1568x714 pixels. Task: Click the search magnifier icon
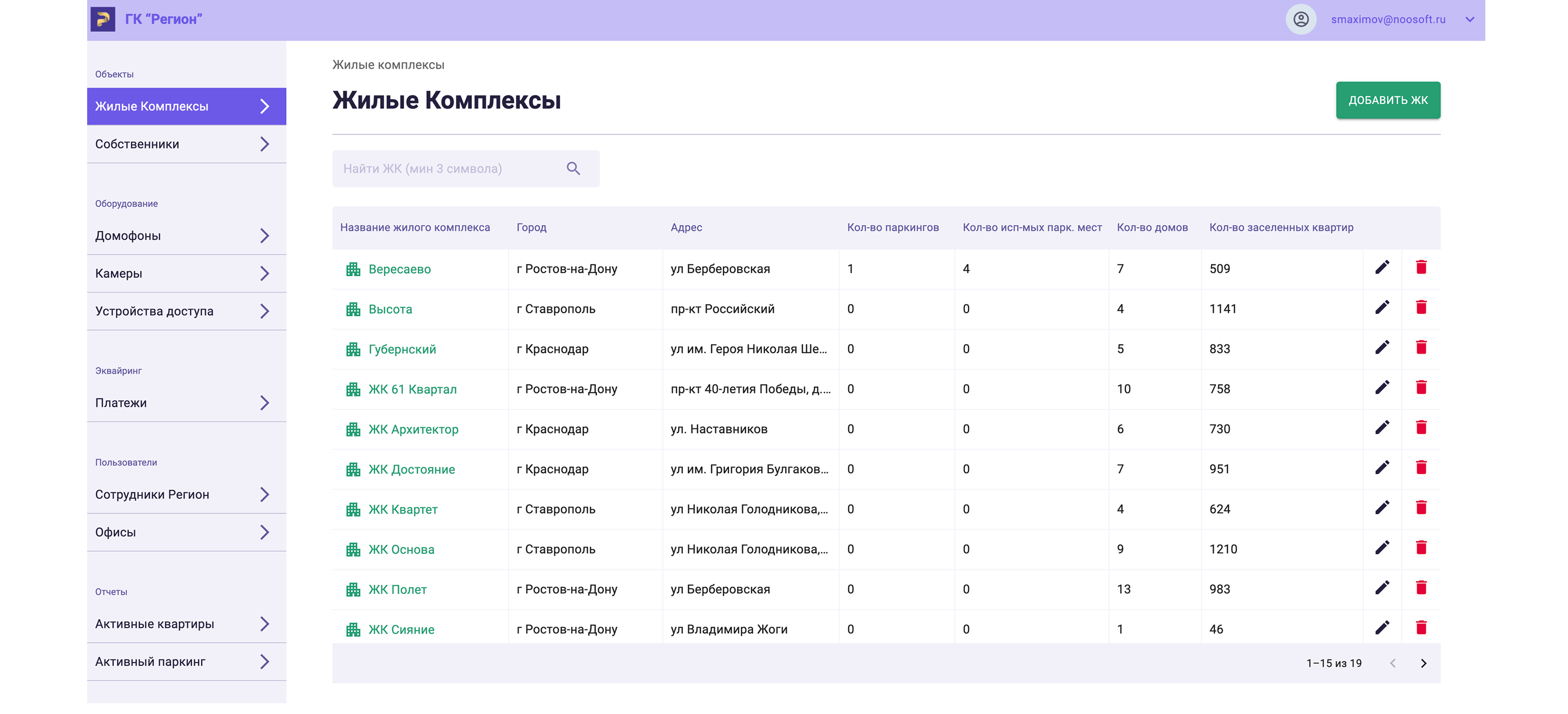pyautogui.click(x=573, y=168)
